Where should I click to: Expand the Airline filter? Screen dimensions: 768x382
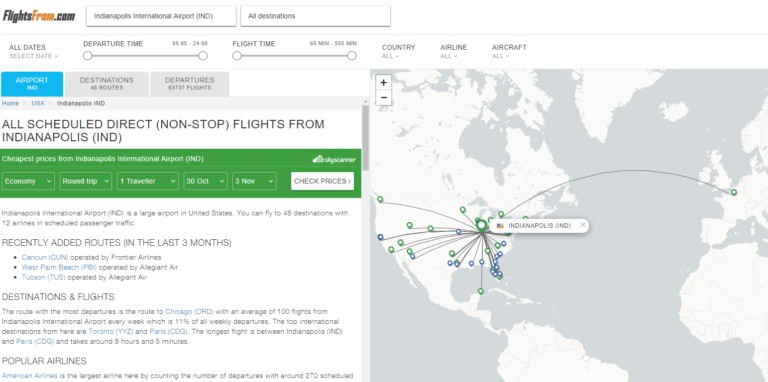pos(453,51)
